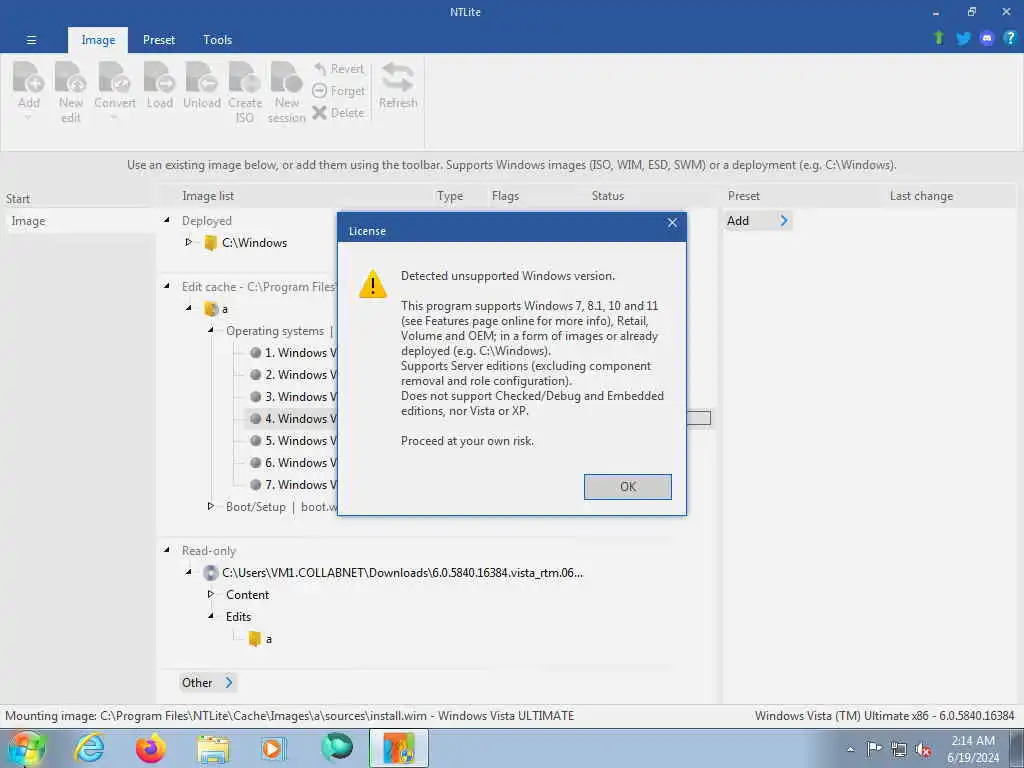The height and width of the screenshot is (768, 1024).
Task: Open the Twitter link icon
Action: click(x=963, y=39)
